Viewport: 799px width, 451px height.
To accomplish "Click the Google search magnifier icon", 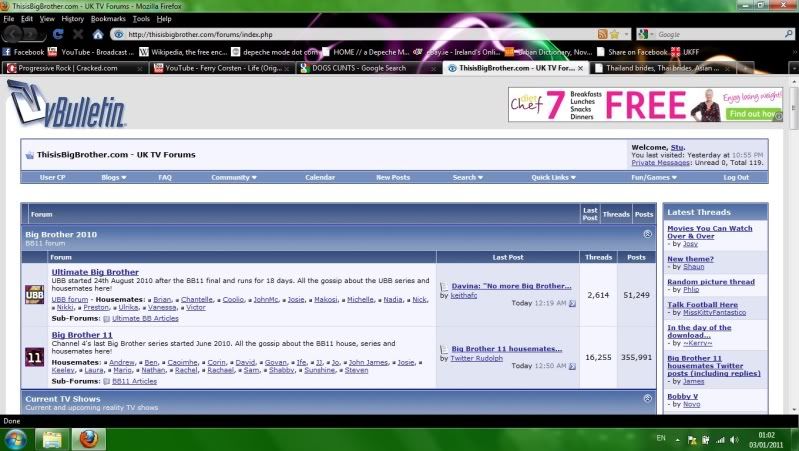I will (788, 34).
